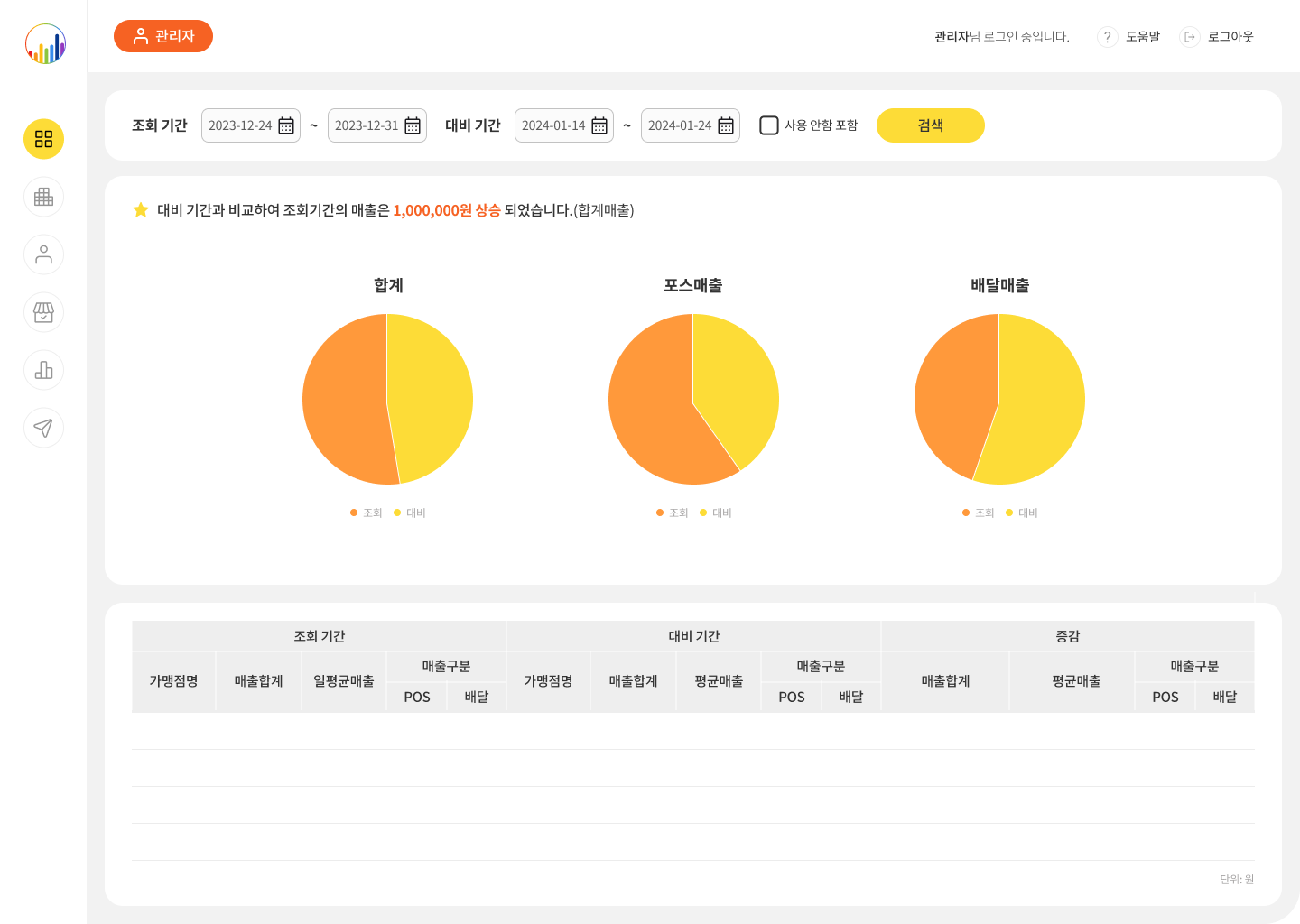Open calendar for 2023-12-31 end date
Image resolution: width=1300 pixels, height=924 pixels.
tap(413, 125)
